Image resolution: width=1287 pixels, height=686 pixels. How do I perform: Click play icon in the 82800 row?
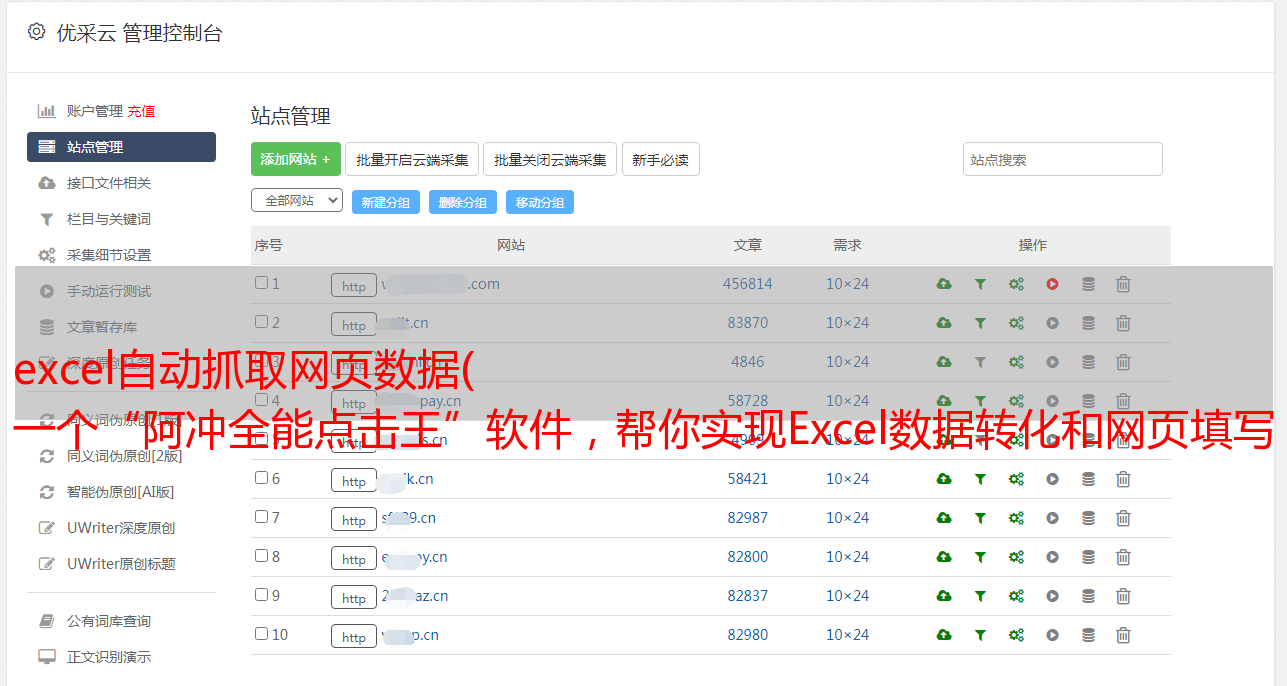coord(1052,557)
